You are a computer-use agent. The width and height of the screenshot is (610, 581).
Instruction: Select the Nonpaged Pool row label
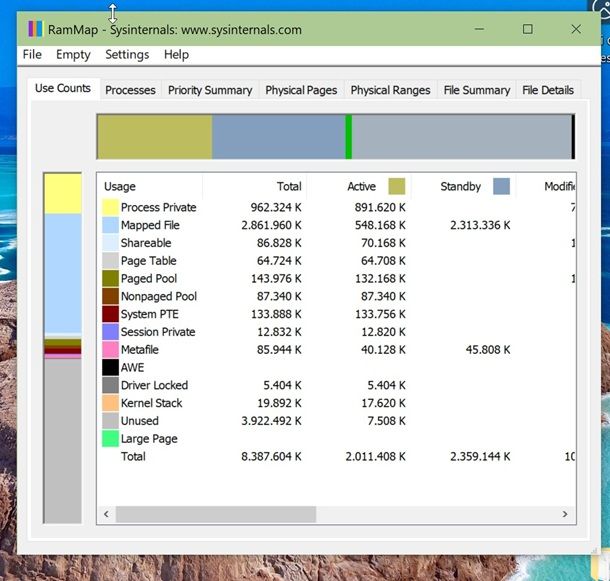coord(159,296)
